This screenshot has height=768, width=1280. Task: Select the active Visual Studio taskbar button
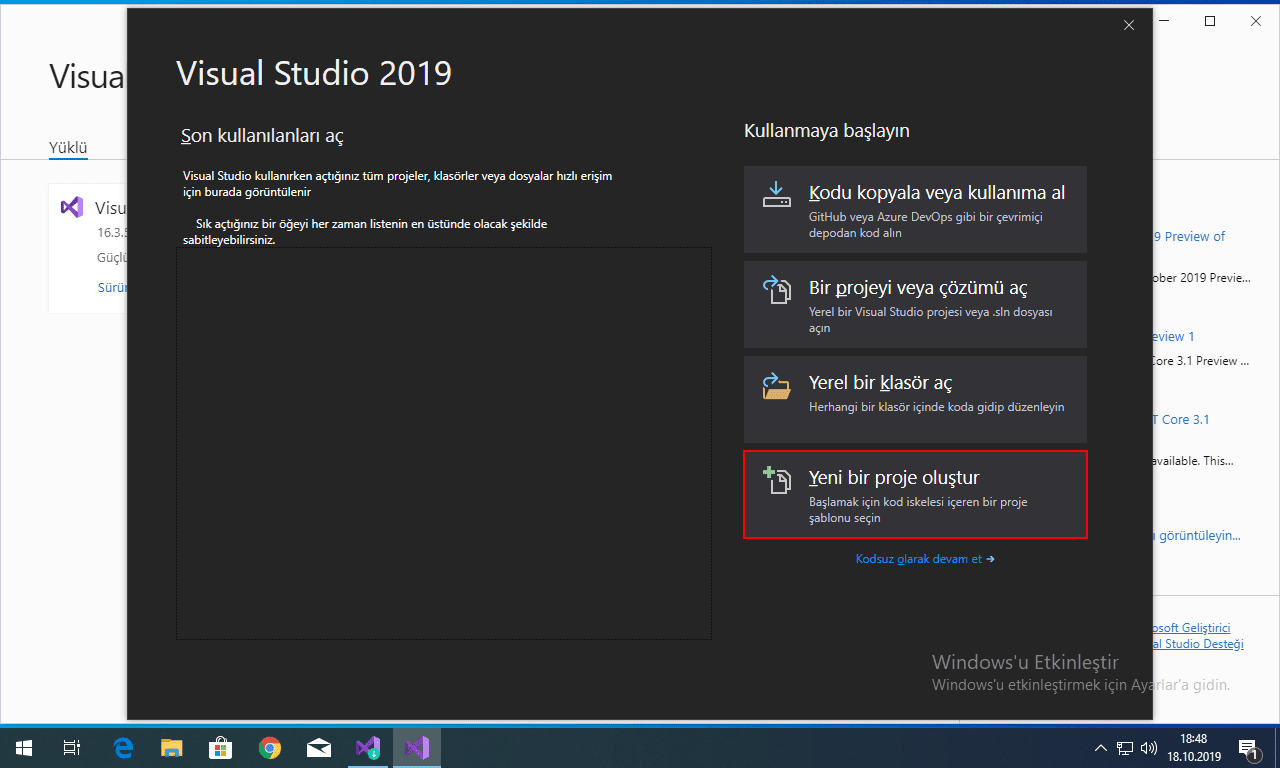click(417, 748)
